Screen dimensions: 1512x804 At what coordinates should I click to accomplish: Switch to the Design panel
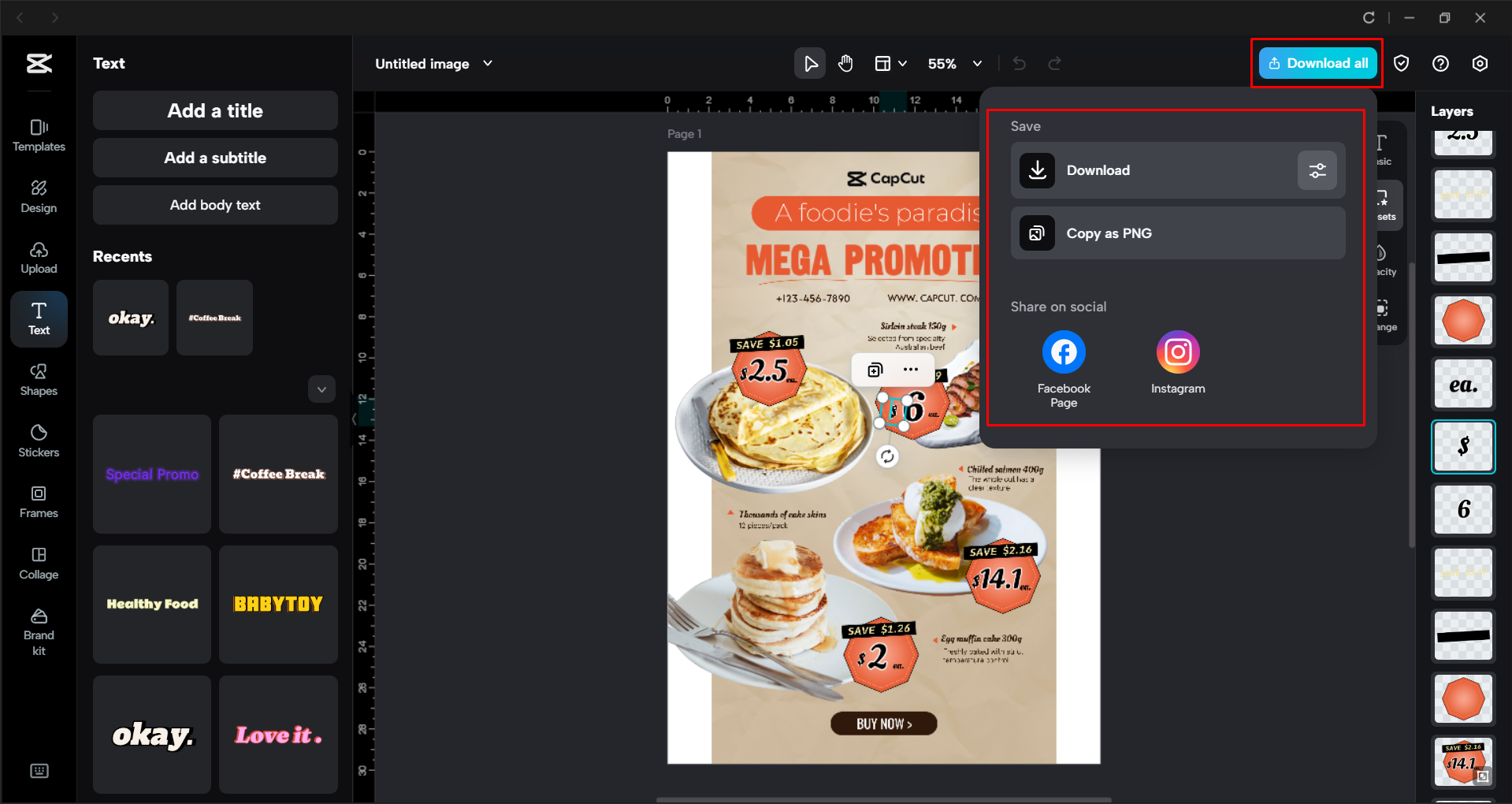[x=38, y=196]
